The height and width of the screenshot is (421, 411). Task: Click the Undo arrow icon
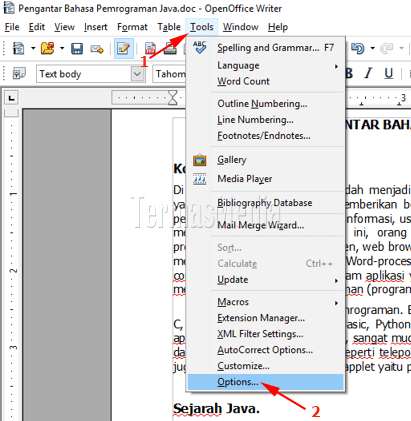tap(358, 49)
